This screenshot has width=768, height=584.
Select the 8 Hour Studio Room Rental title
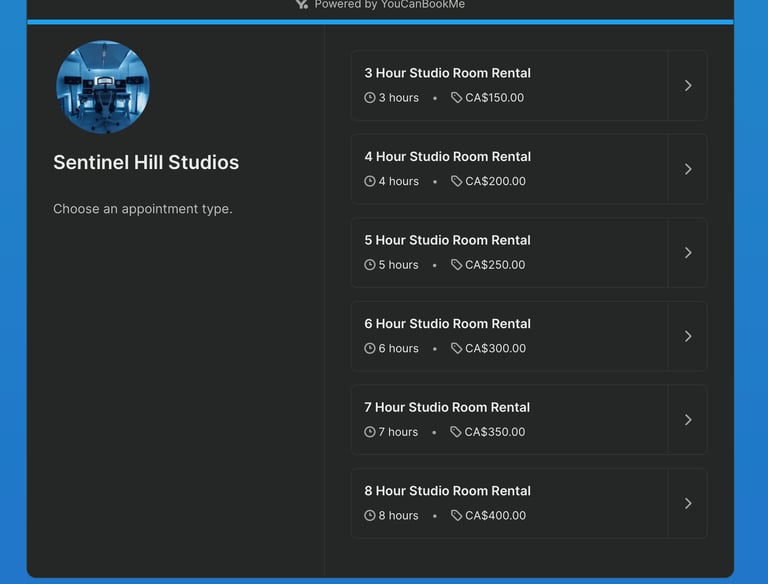(447, 491)
